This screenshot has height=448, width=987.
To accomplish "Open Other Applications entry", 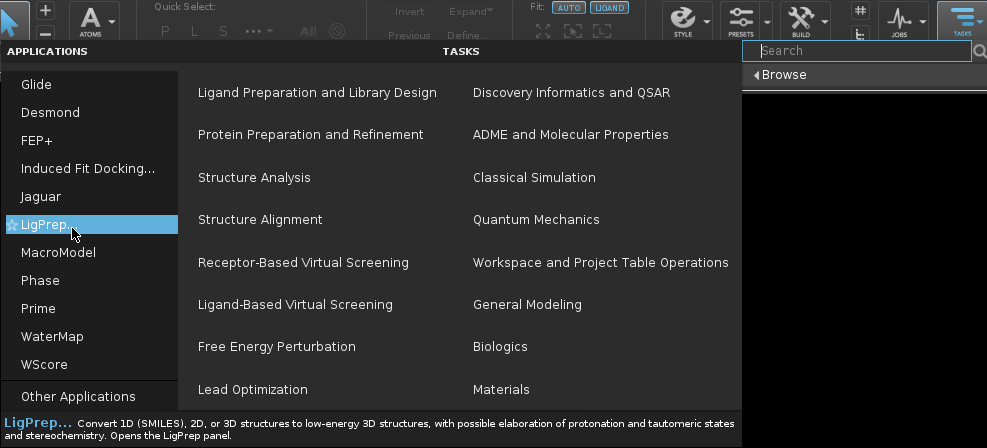I will pos(78,396).
